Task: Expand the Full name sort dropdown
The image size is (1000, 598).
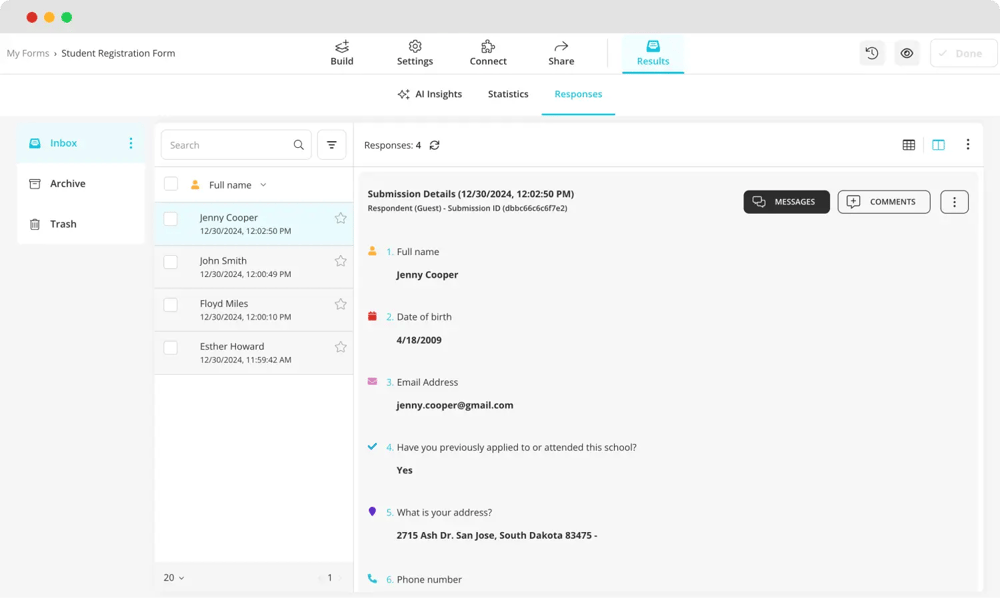Action: point(263,185)
